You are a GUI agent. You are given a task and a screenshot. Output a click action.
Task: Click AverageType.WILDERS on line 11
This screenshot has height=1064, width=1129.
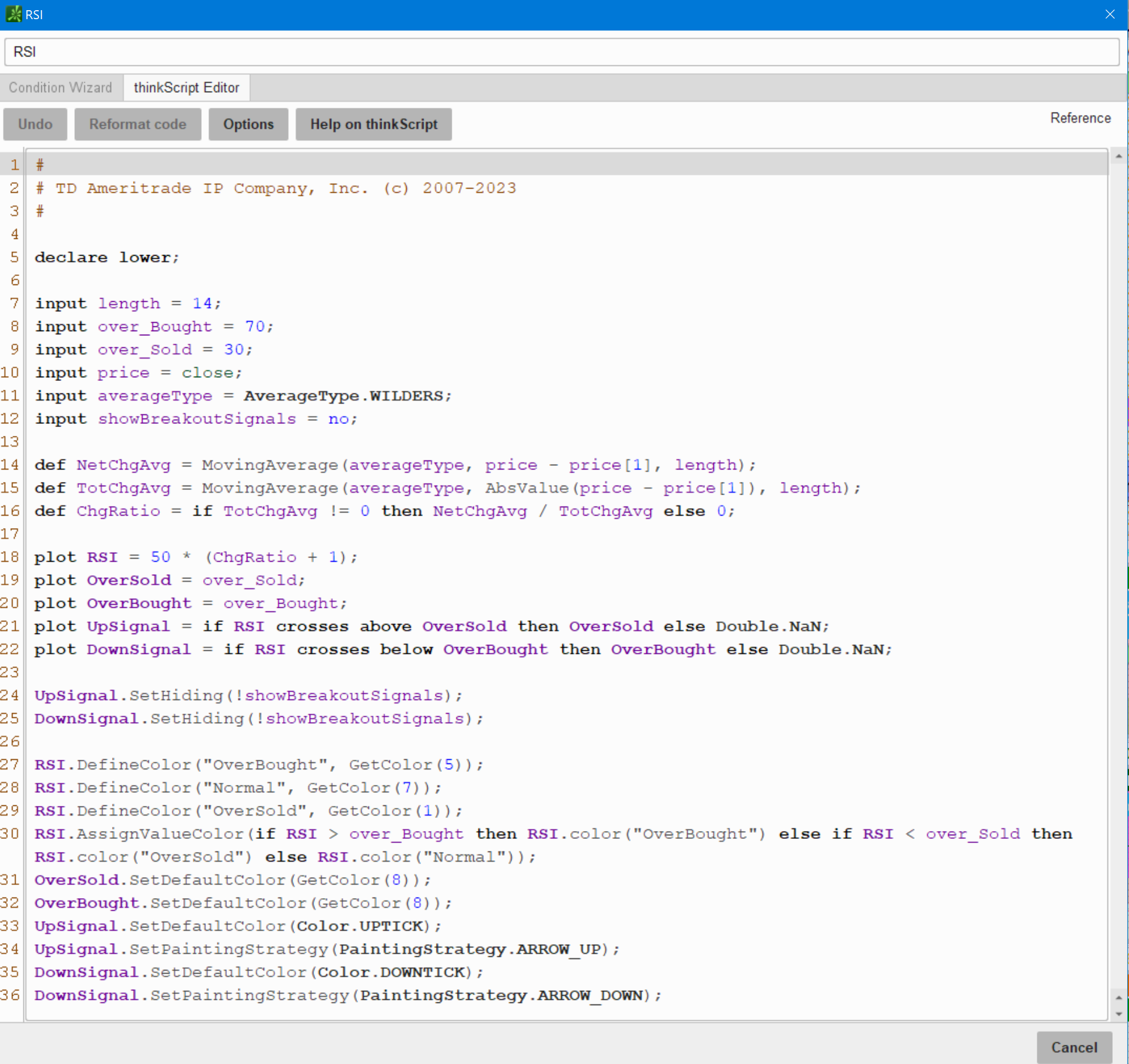(343, 396)
